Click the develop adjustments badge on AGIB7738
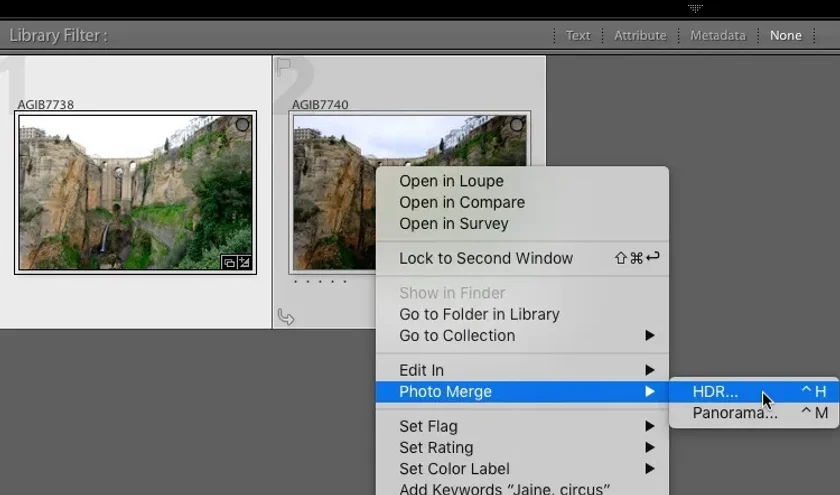This screenshot has height=495, width=840. pyautogui.click(x=244, y=262)
